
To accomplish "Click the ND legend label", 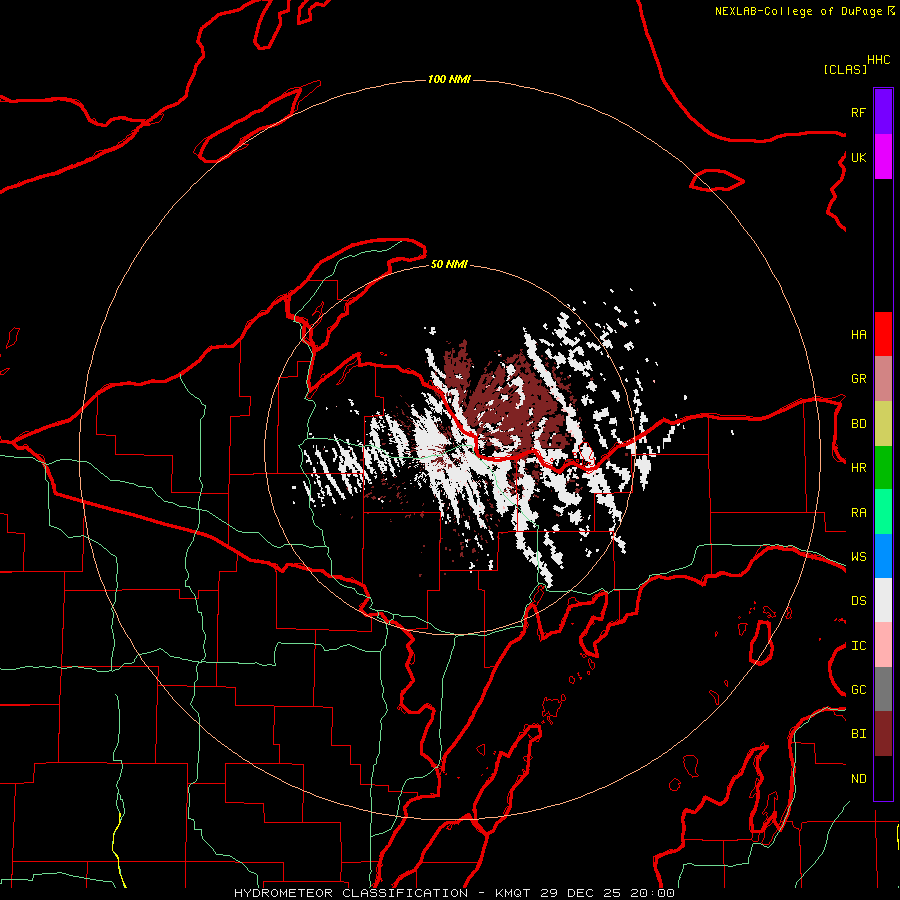I will [x=858, y=779].
